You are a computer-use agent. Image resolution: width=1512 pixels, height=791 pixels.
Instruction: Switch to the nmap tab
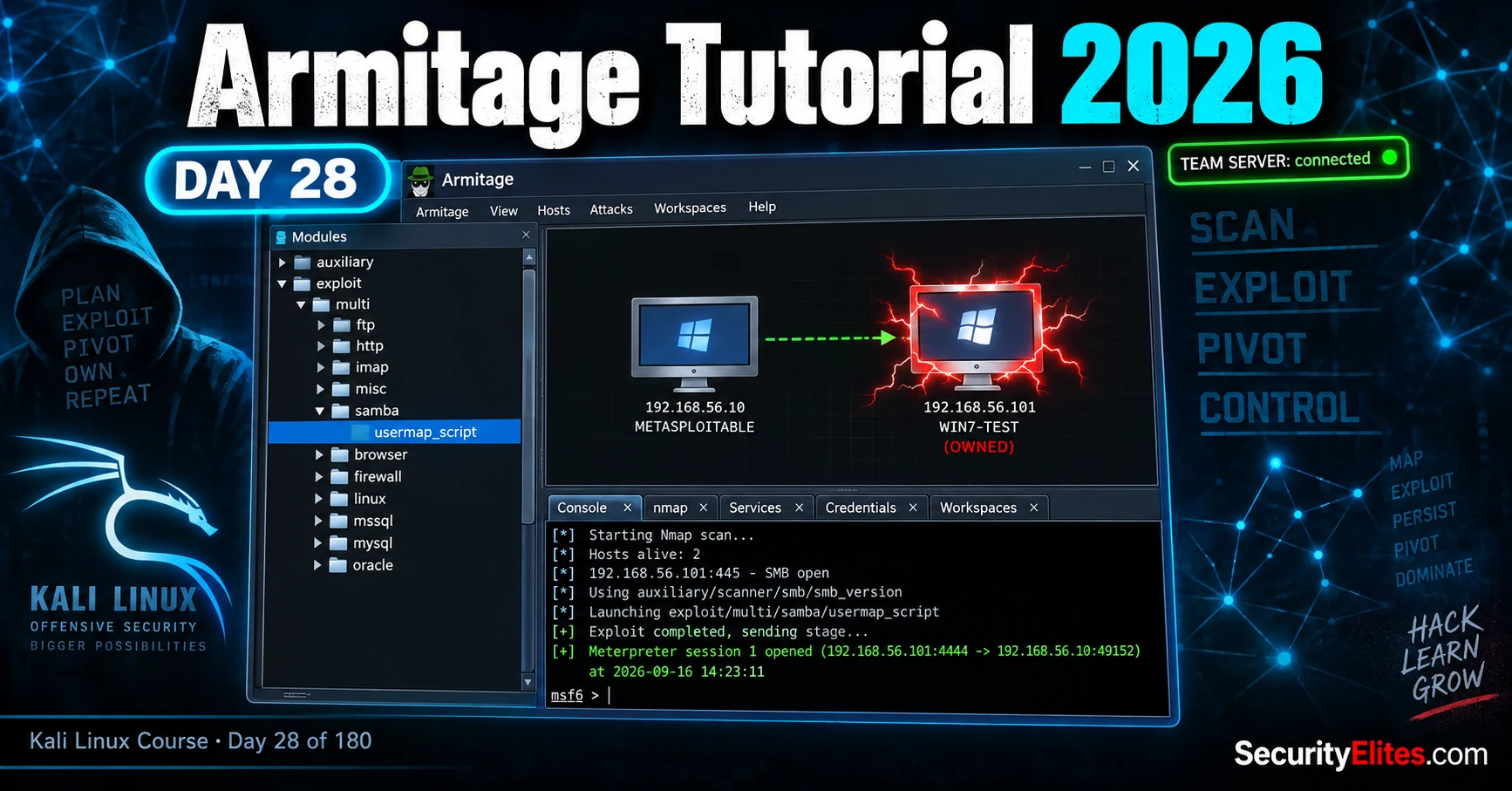671,508
